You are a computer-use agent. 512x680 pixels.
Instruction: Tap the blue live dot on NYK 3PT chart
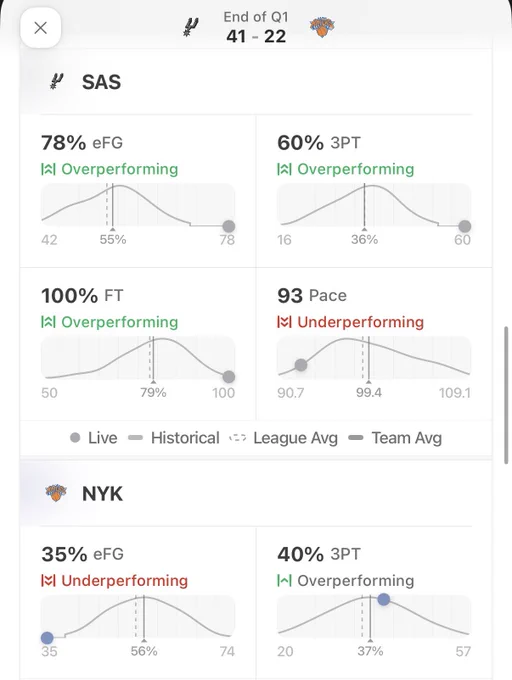pos(383,599)
